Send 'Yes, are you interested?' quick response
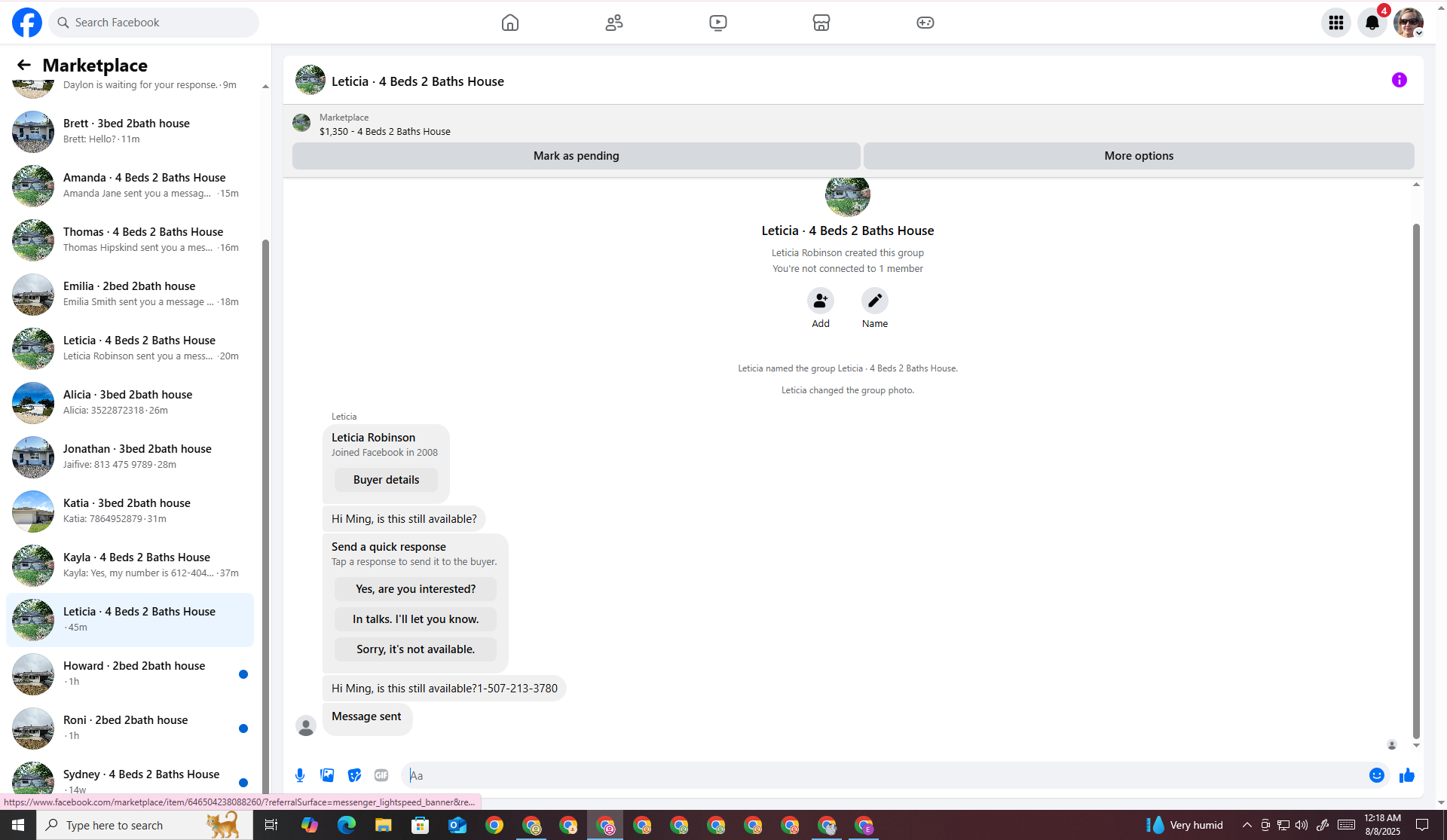 click(415, 589)
